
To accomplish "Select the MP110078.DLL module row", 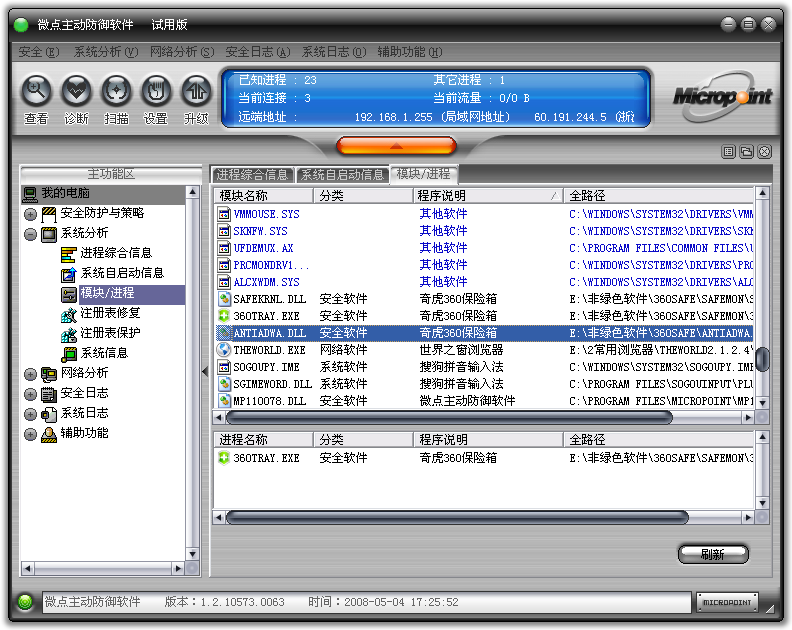I will coord(484,401).
